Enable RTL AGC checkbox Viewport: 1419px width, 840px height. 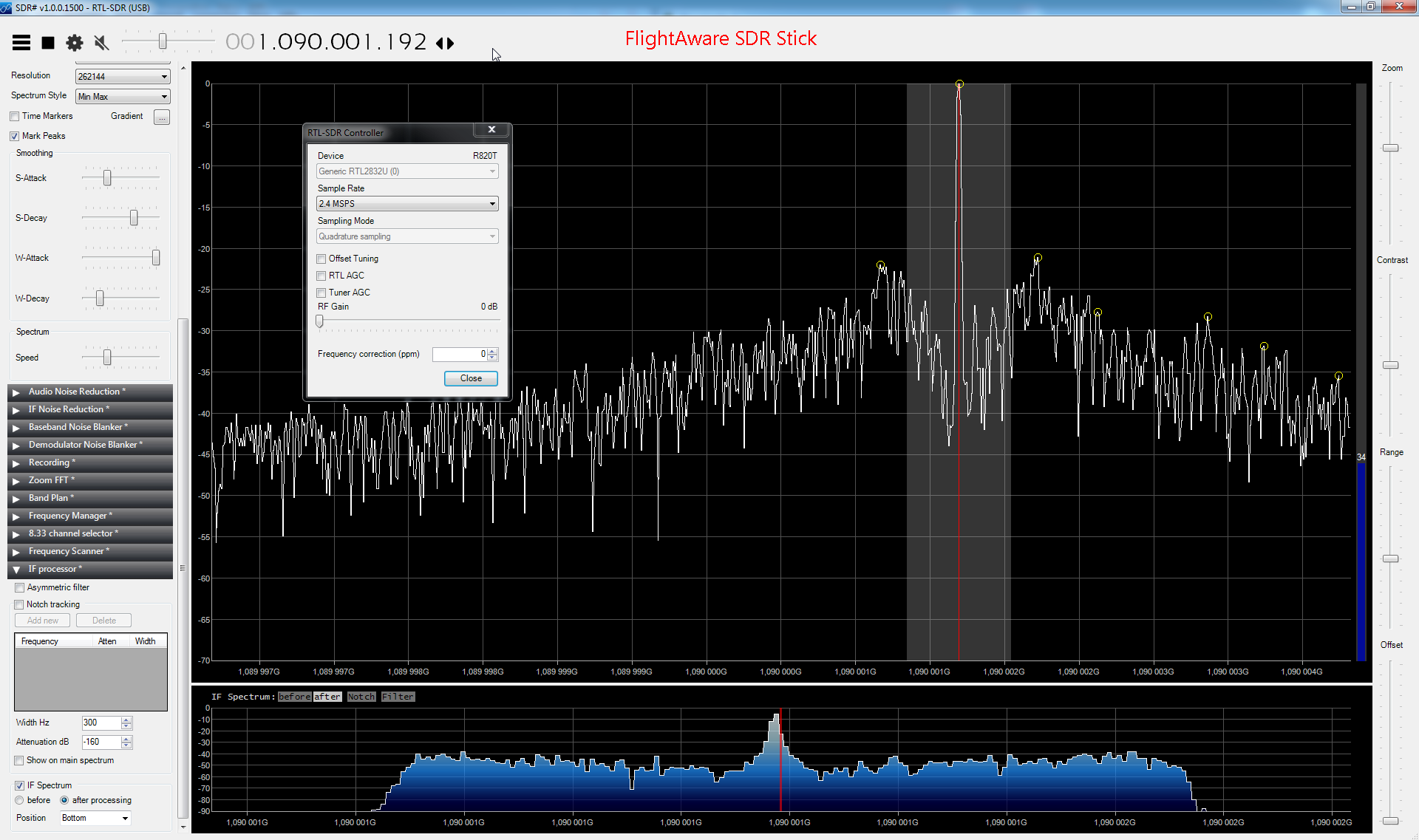(321, 275)
